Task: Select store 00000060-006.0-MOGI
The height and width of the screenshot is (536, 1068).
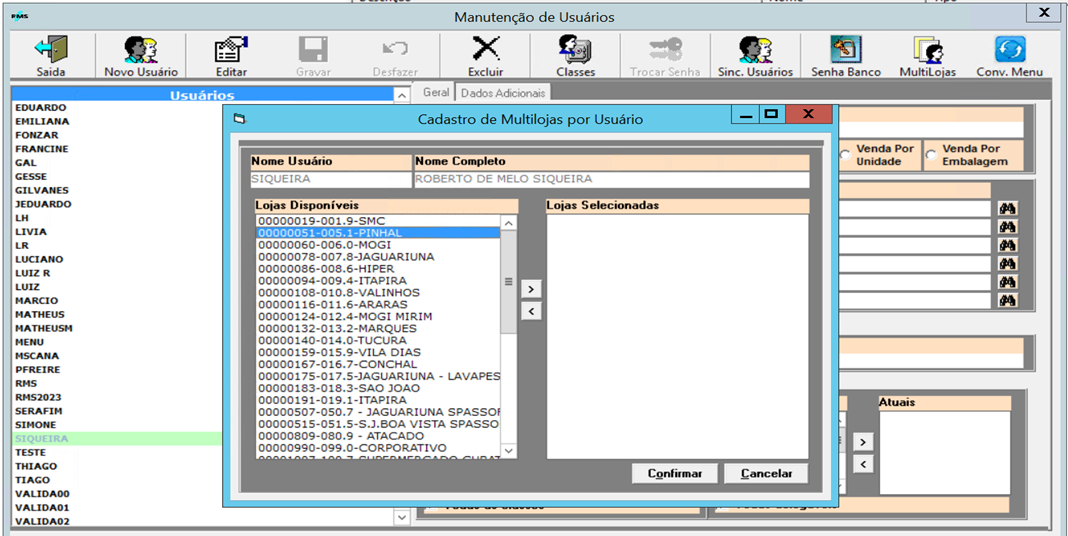Action: point(378,245)
